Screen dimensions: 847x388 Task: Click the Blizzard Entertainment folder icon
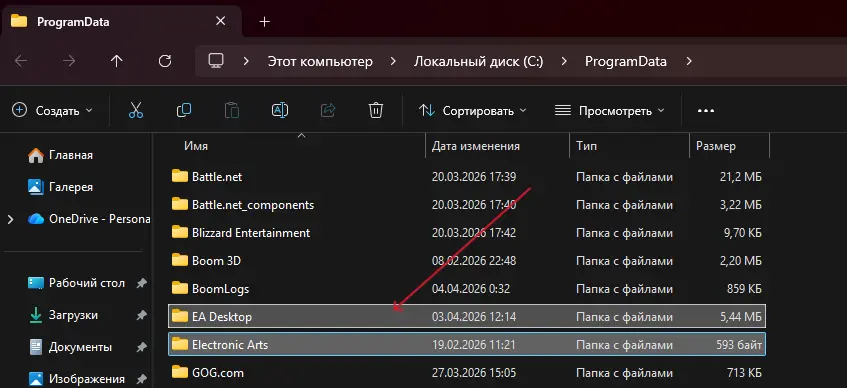tap(180, 232)
